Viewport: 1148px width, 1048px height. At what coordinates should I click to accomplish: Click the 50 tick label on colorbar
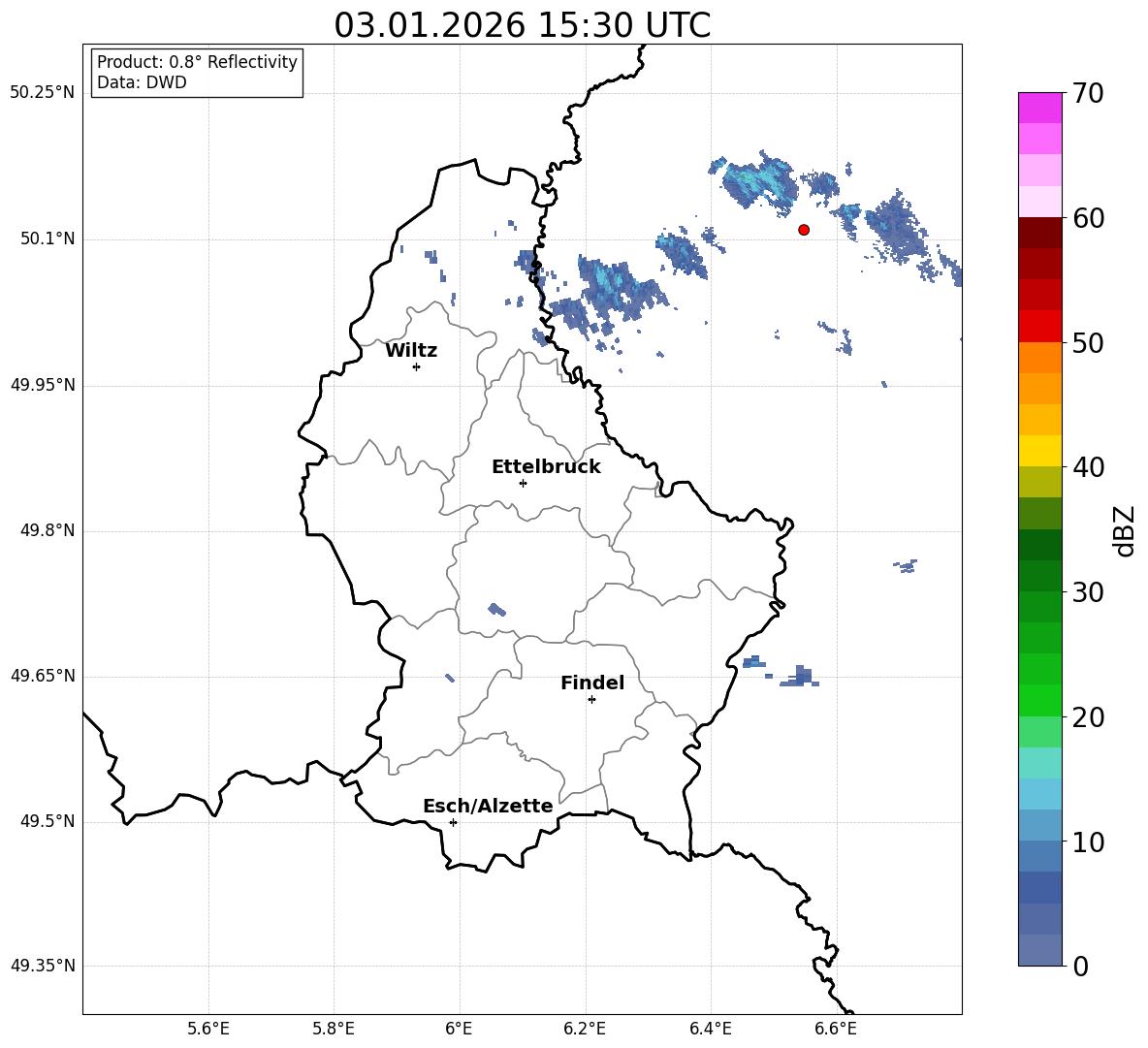click(1088, 342)
